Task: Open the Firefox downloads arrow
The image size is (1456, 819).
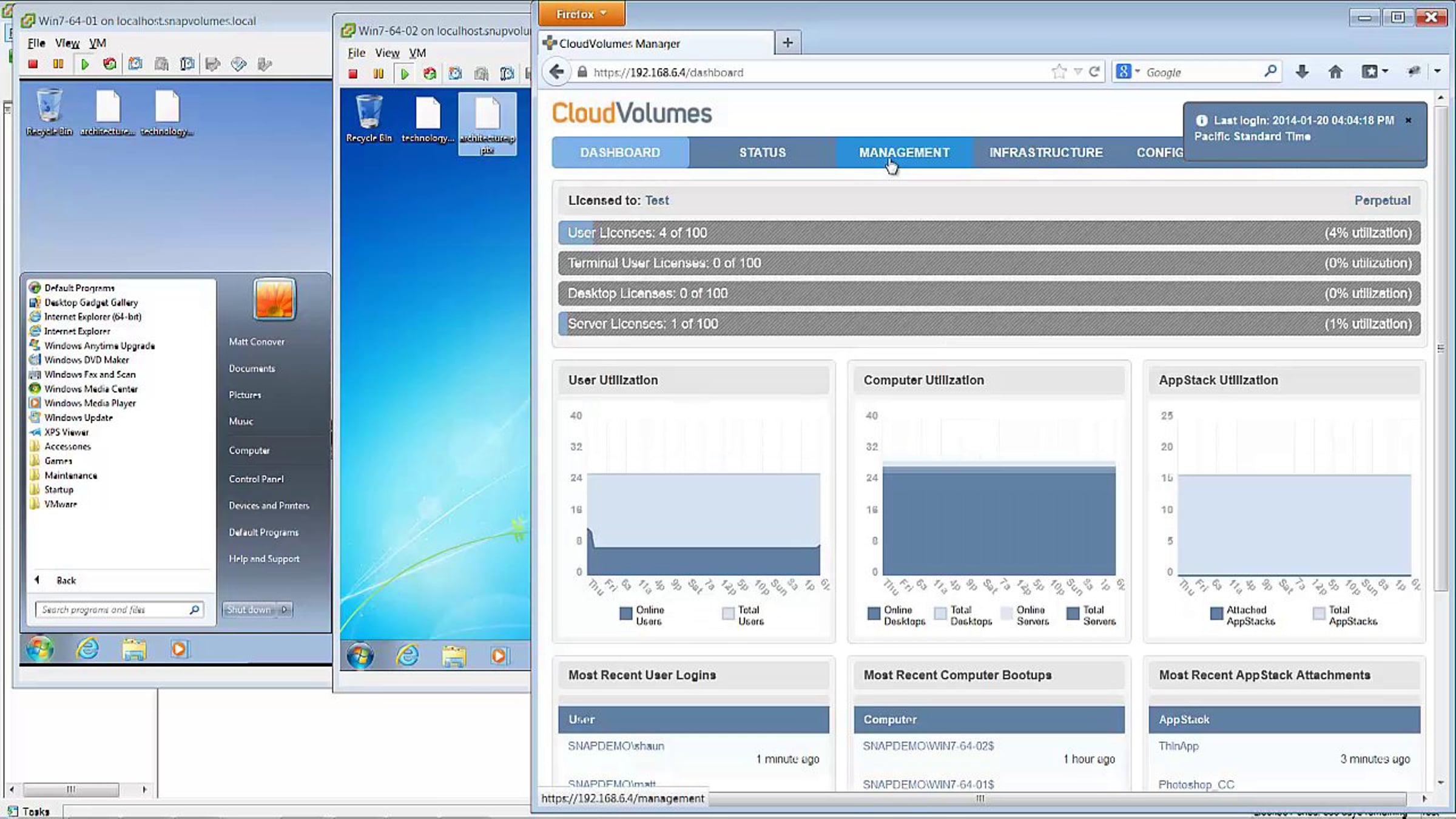Action: (1302, 72)
